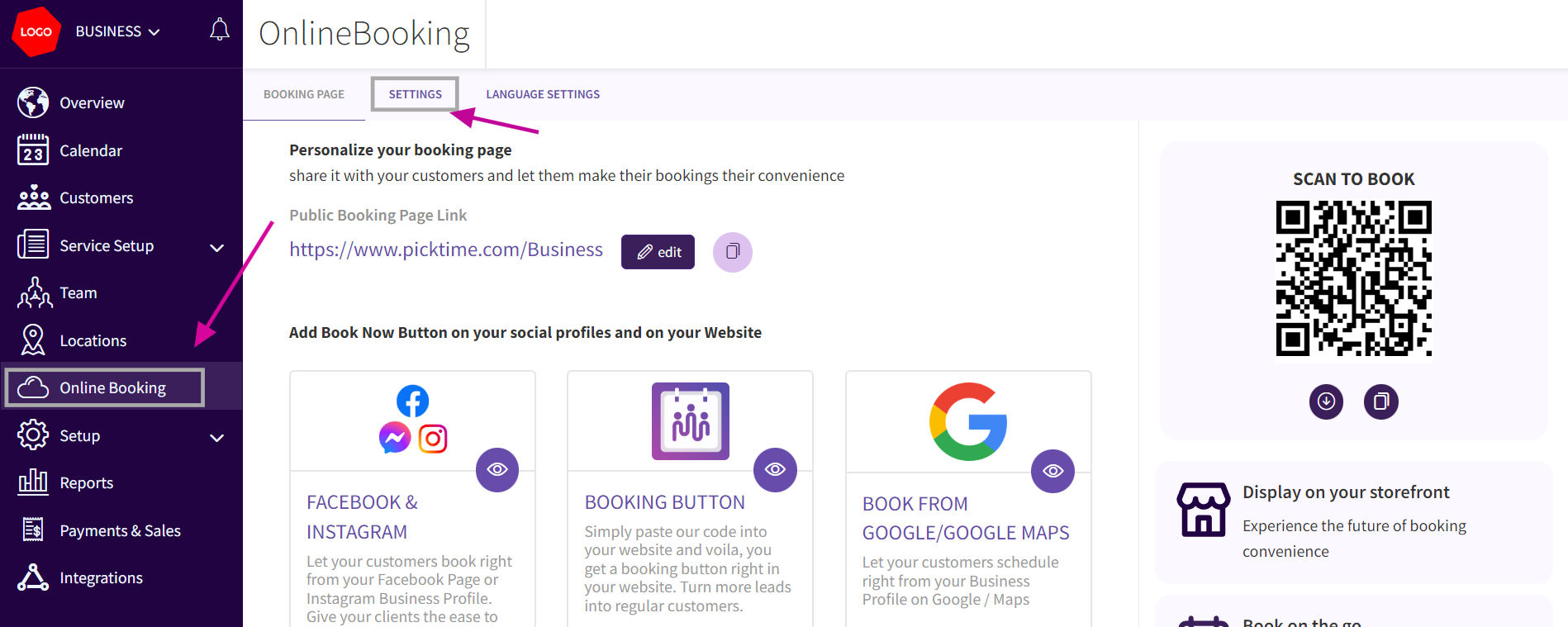Click the notification bell icon
Viewport: 1568px width, 627px height.
pos(219,31)
